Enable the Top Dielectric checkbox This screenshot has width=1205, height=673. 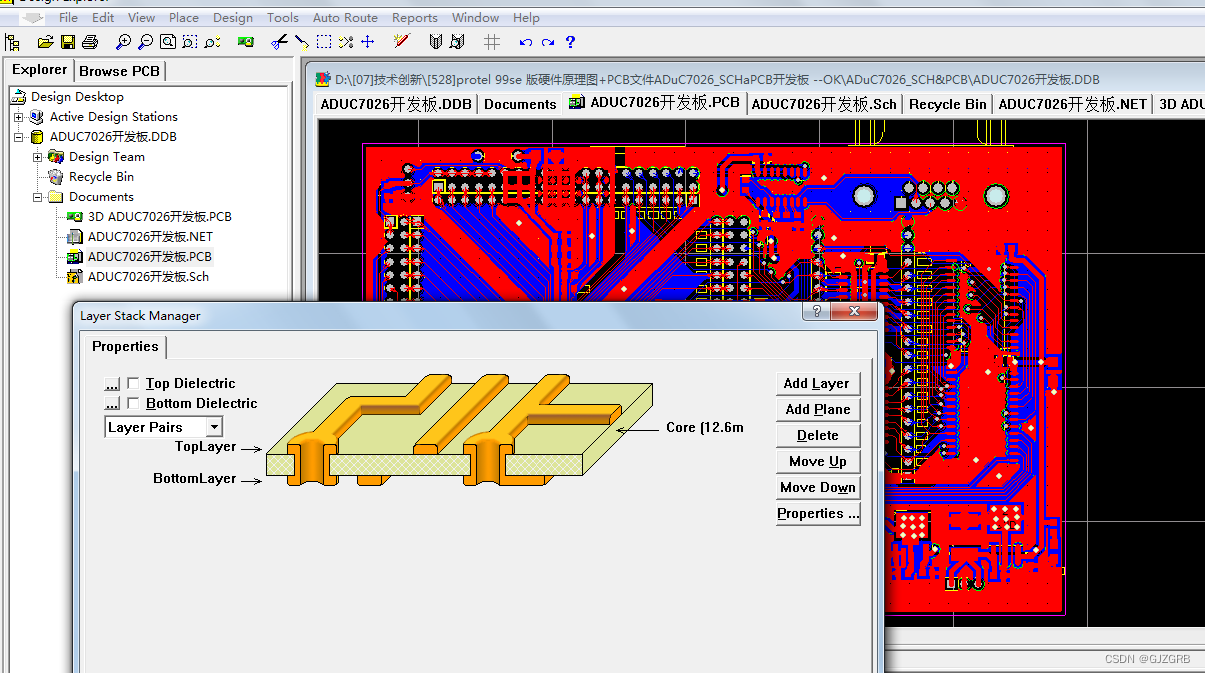click(132, 383)
